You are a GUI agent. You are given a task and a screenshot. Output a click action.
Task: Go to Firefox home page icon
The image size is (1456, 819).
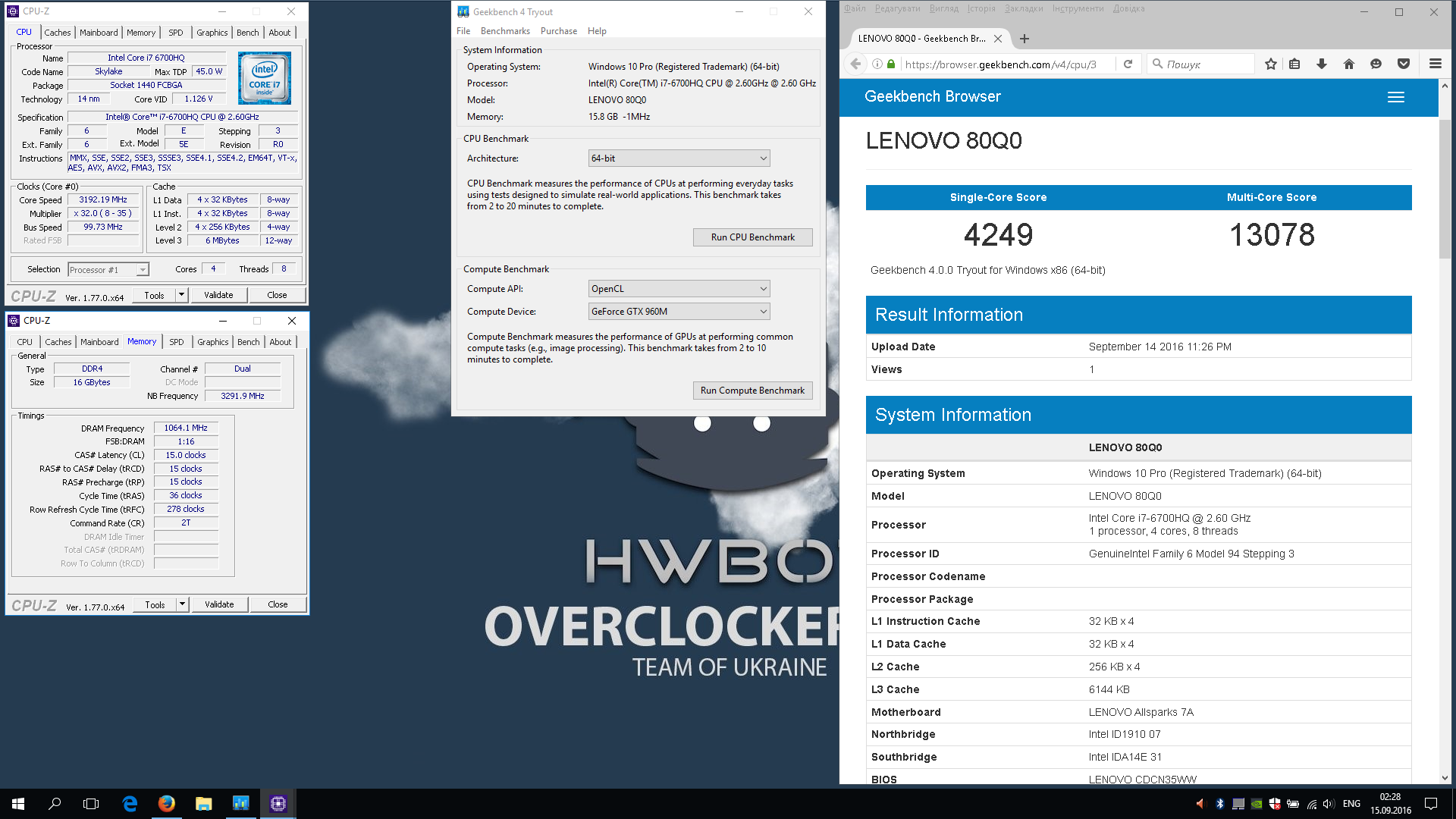pos(1349,64)
